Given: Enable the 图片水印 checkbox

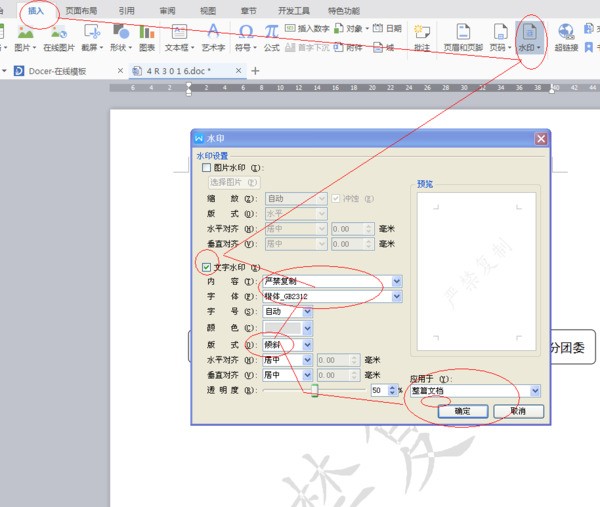Looking at the screenshot, I should tap(206, 168).
